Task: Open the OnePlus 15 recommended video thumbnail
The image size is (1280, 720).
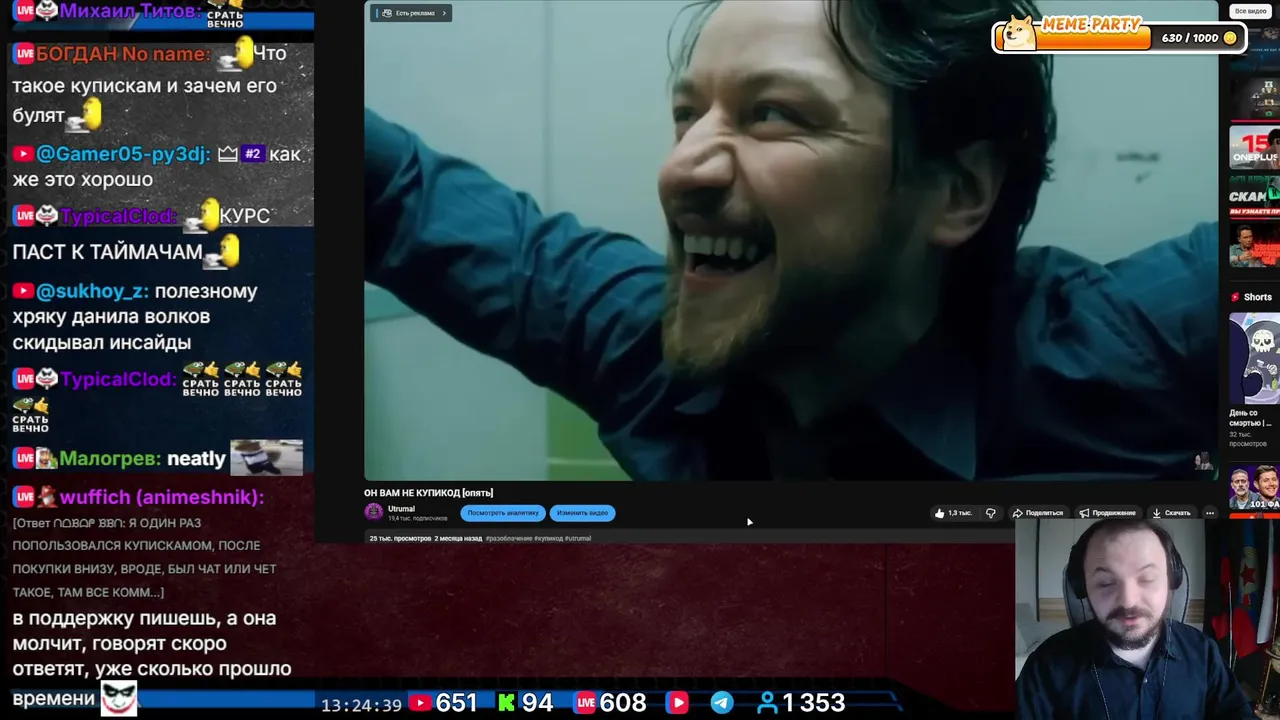Action: click(x=1254, y=149)
